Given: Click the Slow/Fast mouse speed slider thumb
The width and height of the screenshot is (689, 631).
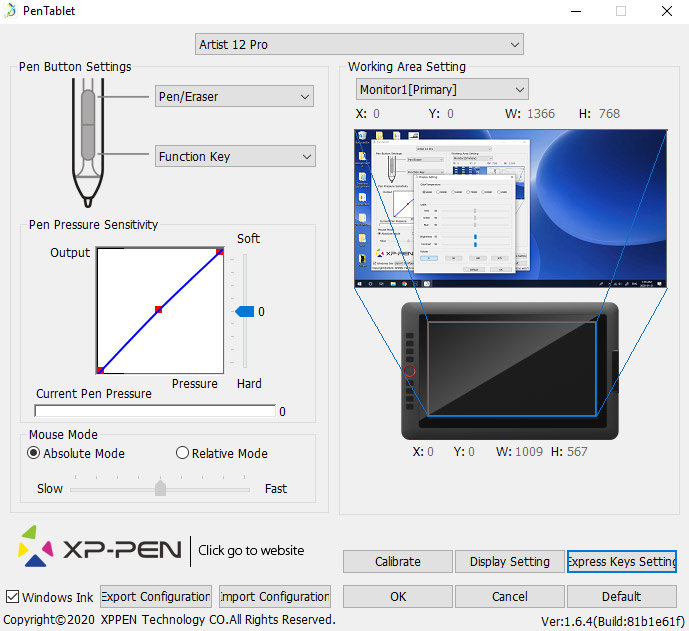Looking at the screenshot, I should [x=160, y=488].
